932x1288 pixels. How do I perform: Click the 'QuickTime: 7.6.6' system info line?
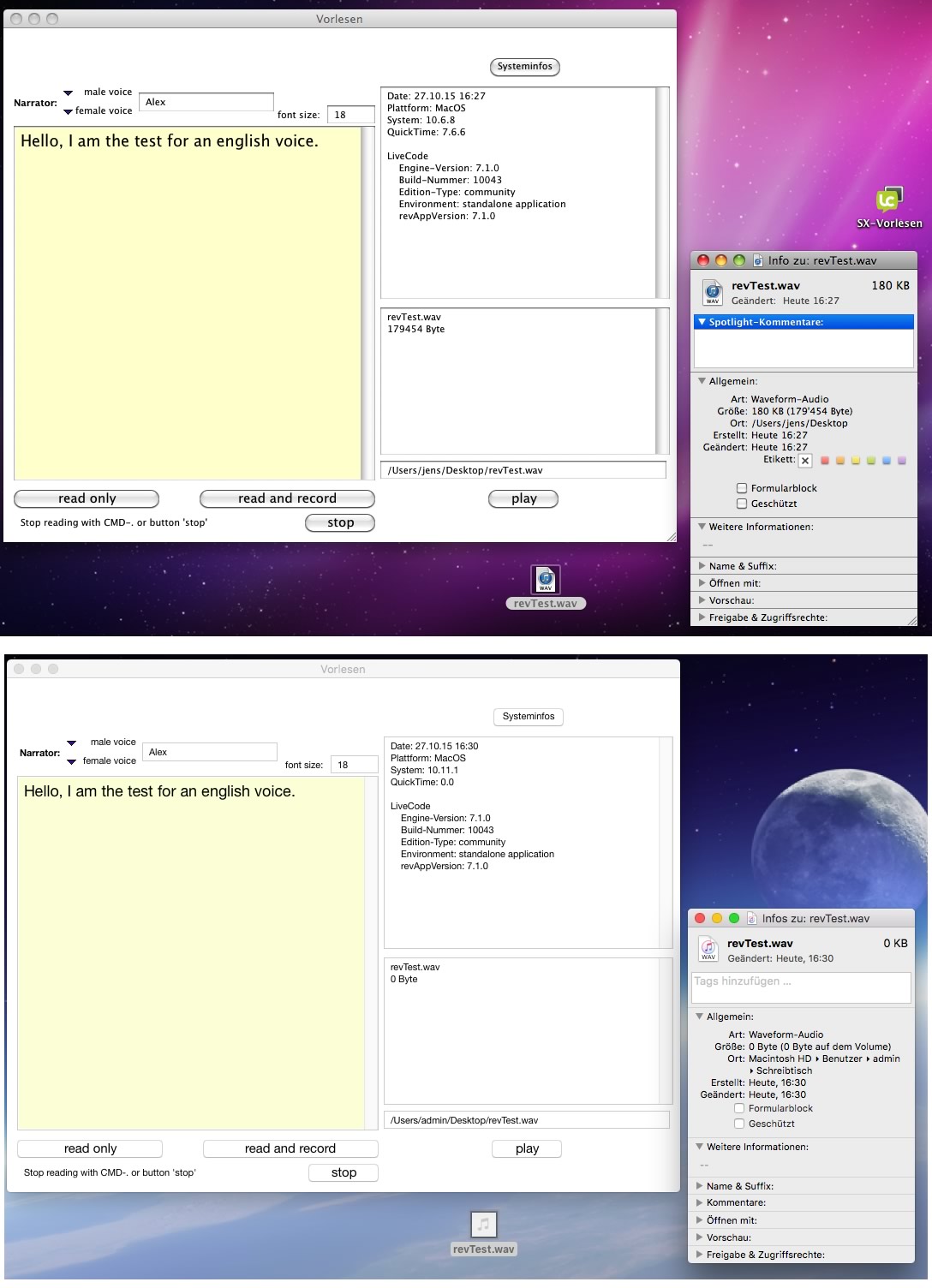[x=427, y=133]
